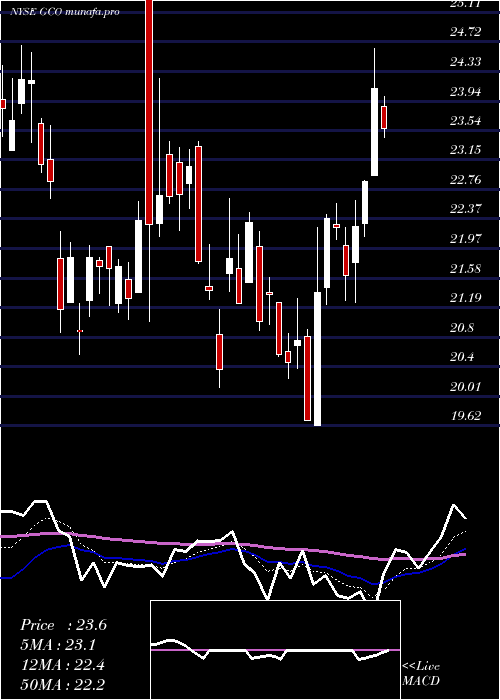Select the 19.62 price axis label

coord(466,416)
